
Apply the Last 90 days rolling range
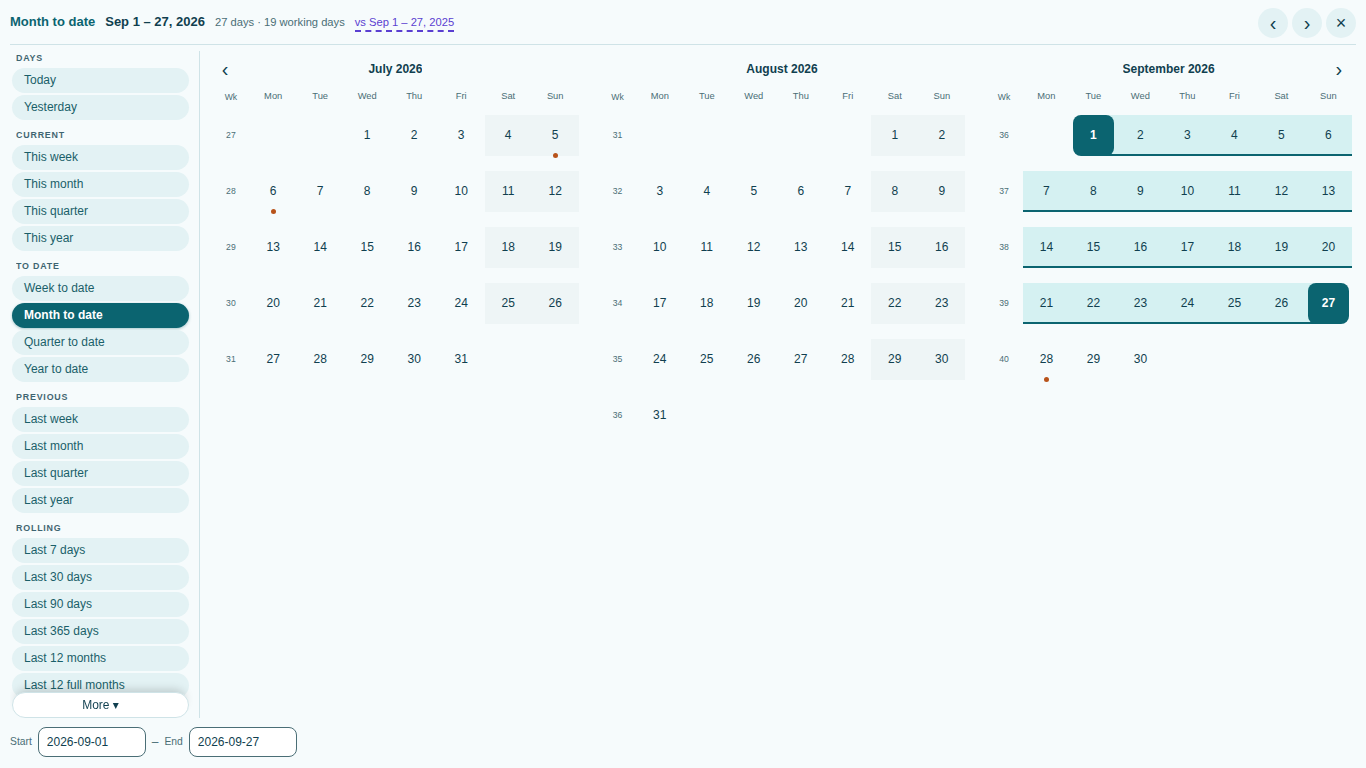click(100, 604)
